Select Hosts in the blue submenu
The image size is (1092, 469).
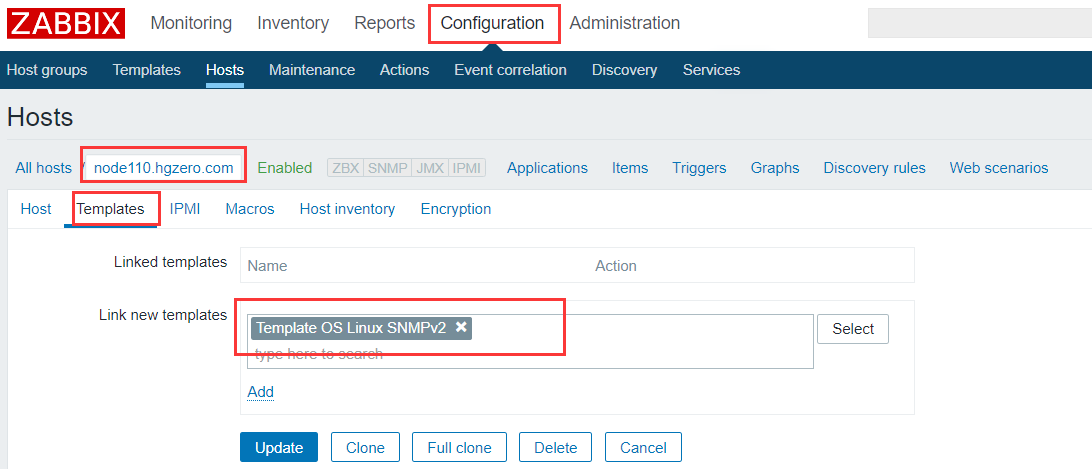225,70
